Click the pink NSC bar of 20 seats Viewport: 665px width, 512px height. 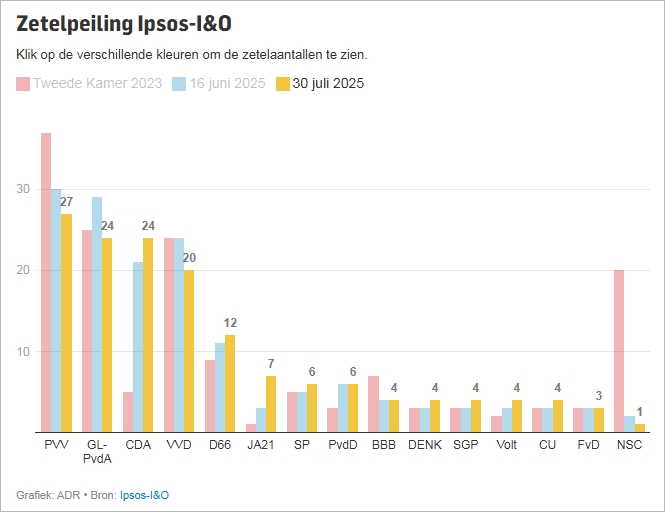point(619,351)
